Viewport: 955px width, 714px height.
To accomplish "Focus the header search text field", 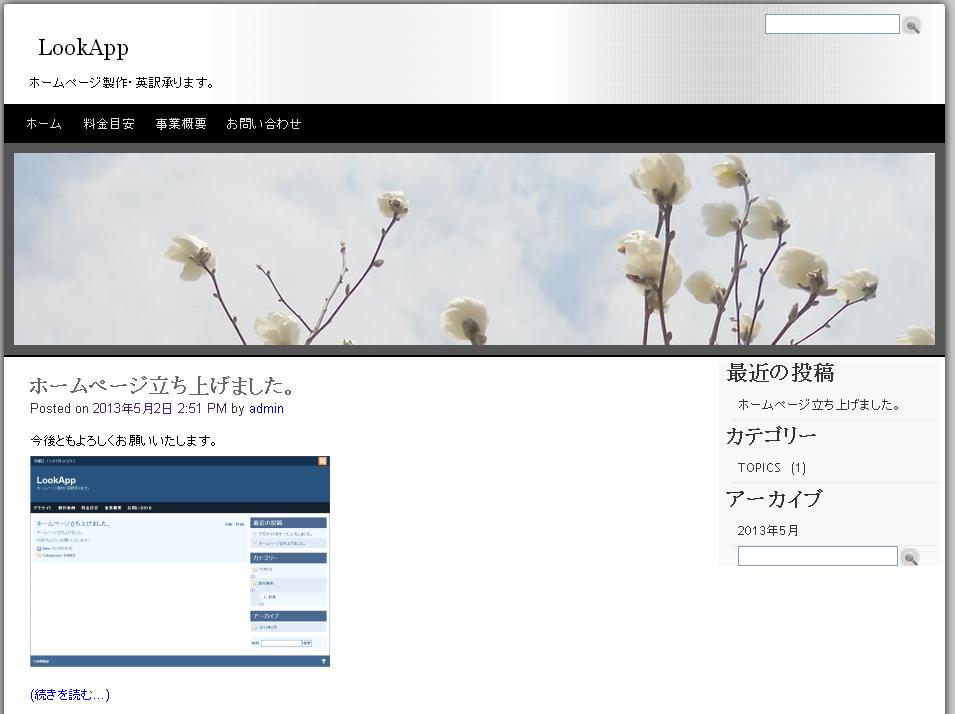I will pos(831,25).
